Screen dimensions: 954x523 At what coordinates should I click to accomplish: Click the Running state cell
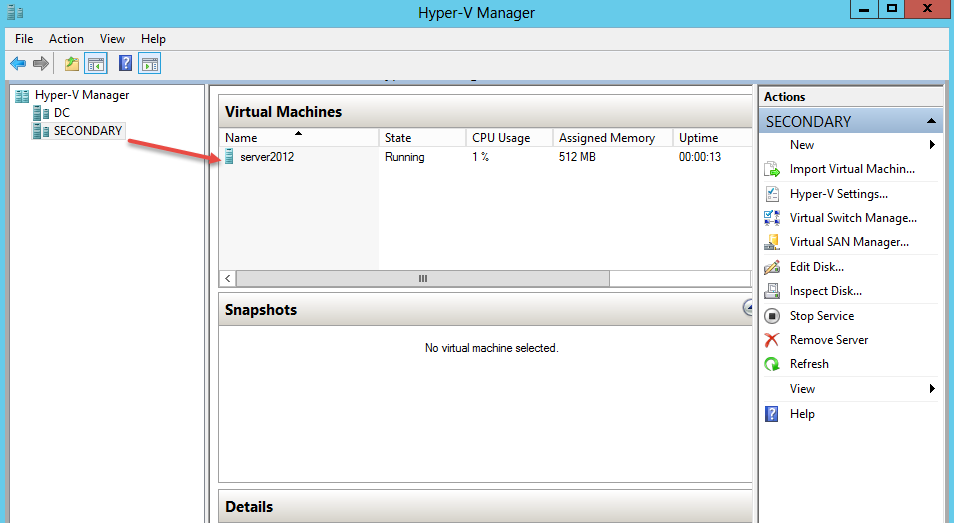(405, 156)
